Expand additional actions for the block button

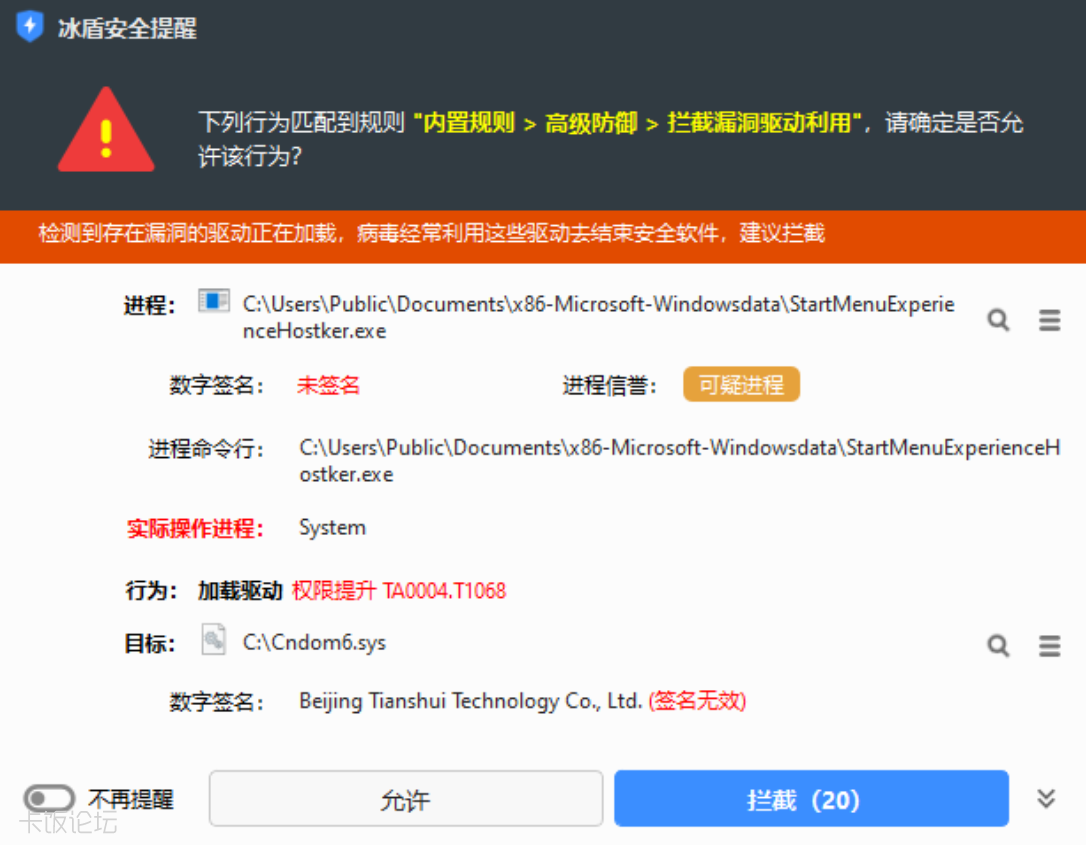pyautogui.click(x=1046, y=799)
